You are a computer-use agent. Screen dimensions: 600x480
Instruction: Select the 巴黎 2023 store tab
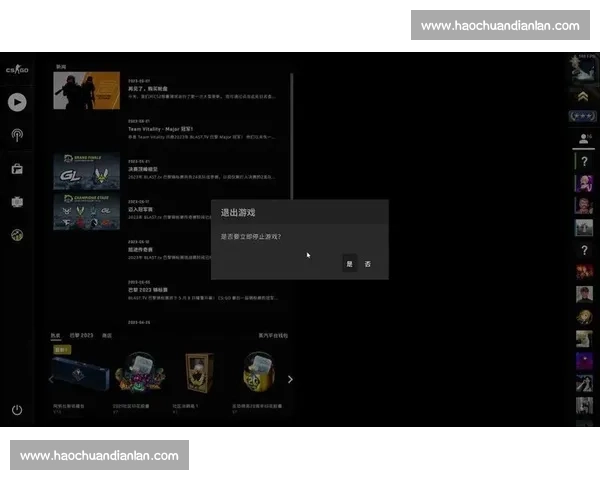tap(81, 335)
